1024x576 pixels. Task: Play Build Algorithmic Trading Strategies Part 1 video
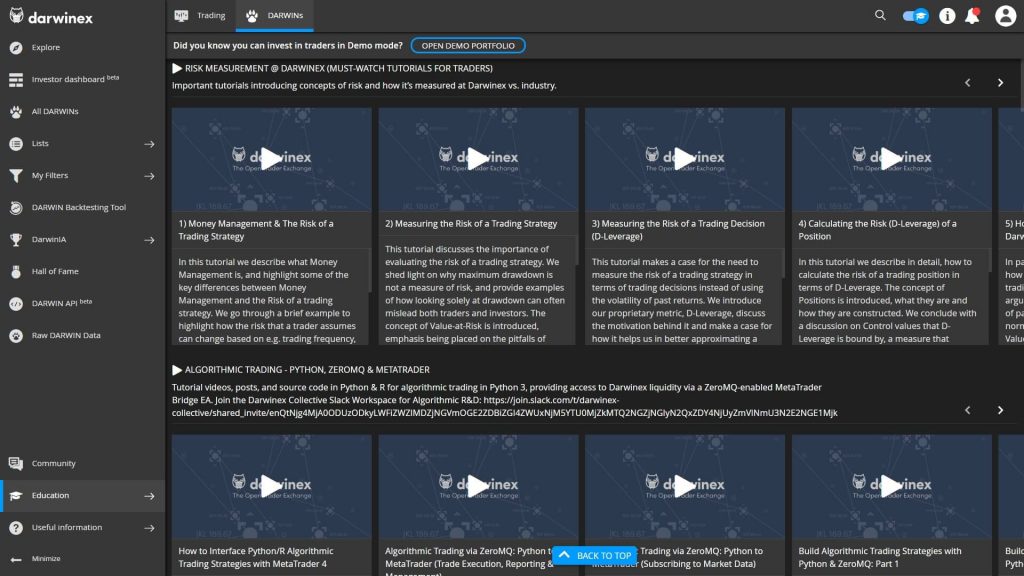[891, 486]
